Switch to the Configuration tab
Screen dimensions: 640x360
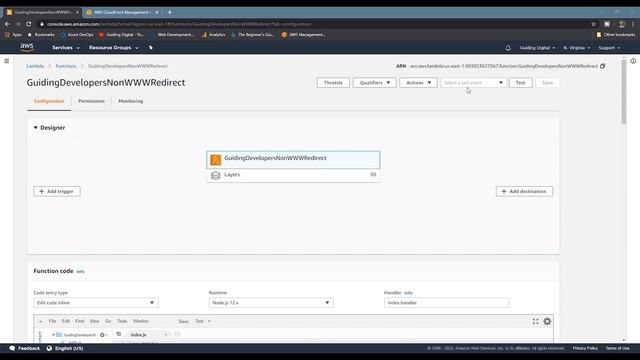[49, 101]
